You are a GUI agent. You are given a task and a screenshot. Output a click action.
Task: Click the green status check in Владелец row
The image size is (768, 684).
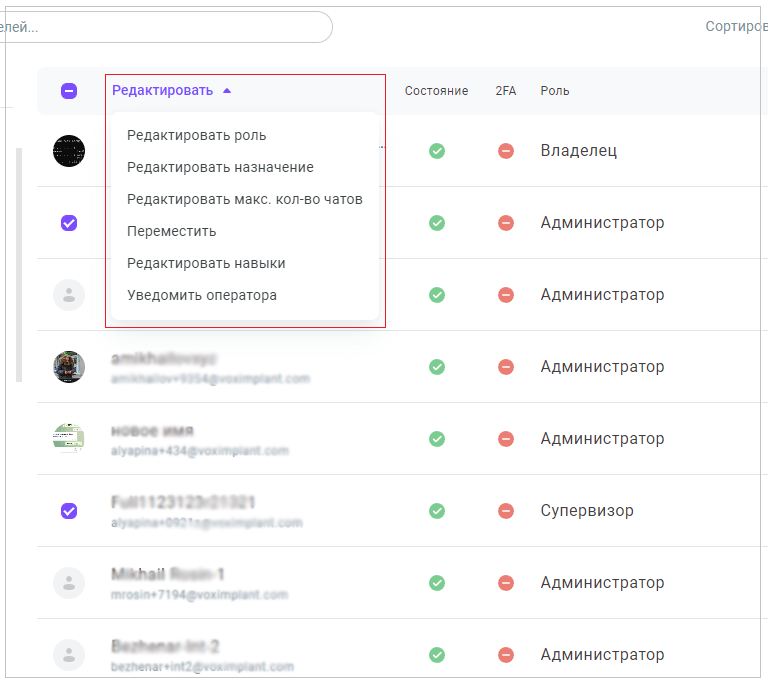437,151
